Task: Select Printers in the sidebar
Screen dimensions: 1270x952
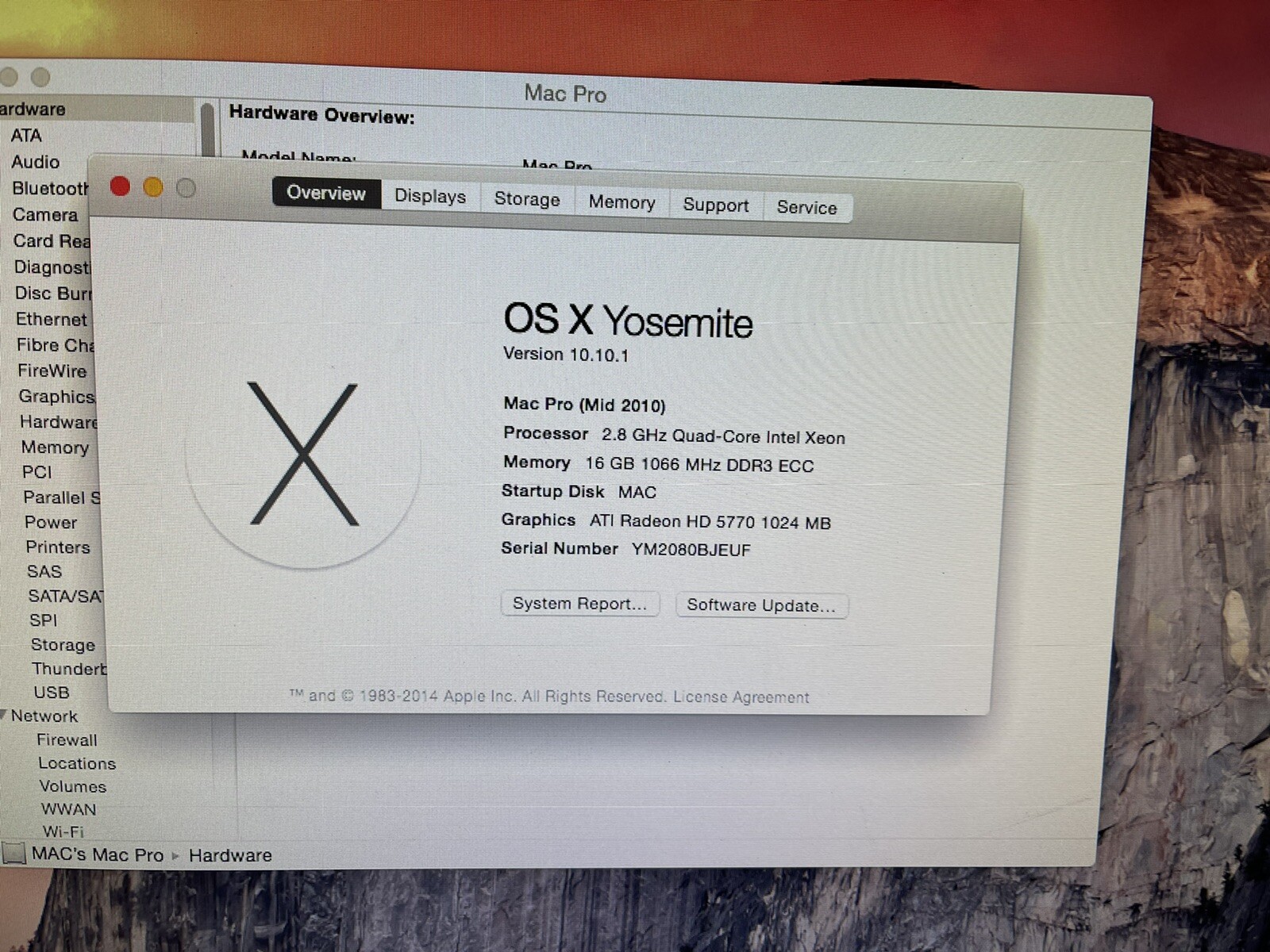Action: pos(58,547)
